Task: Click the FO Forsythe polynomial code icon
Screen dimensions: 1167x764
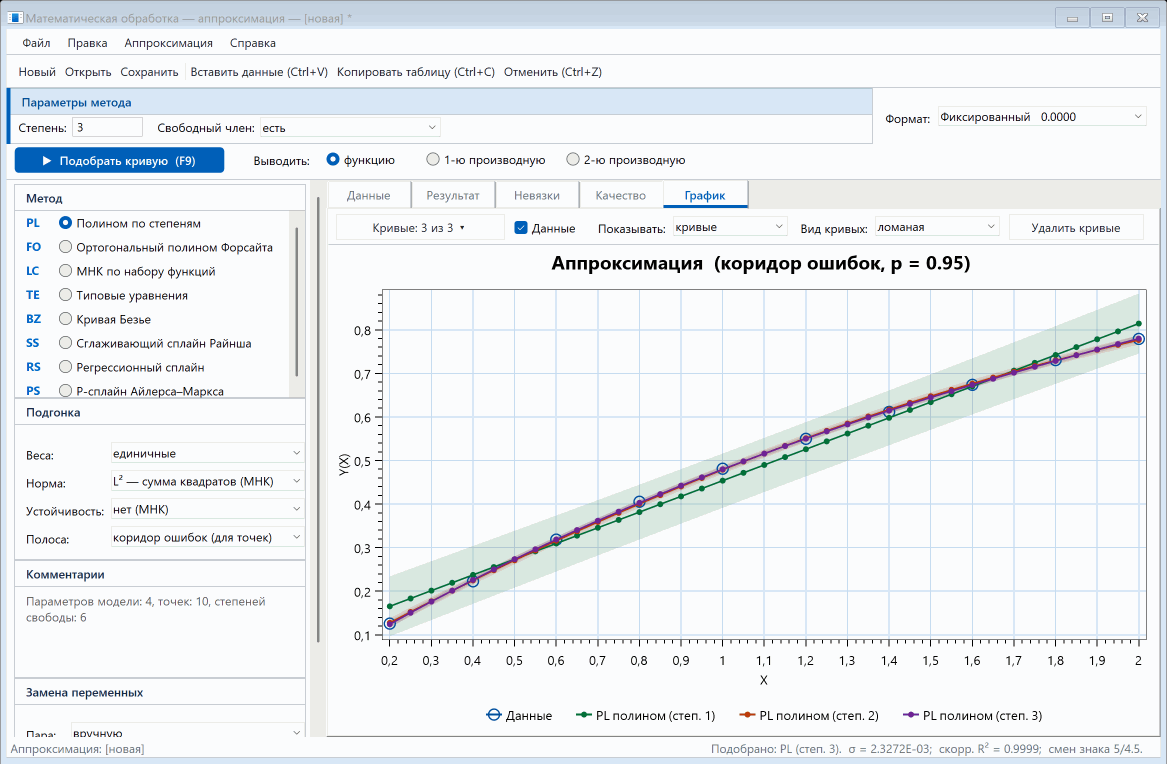Action: coord(33,247)
